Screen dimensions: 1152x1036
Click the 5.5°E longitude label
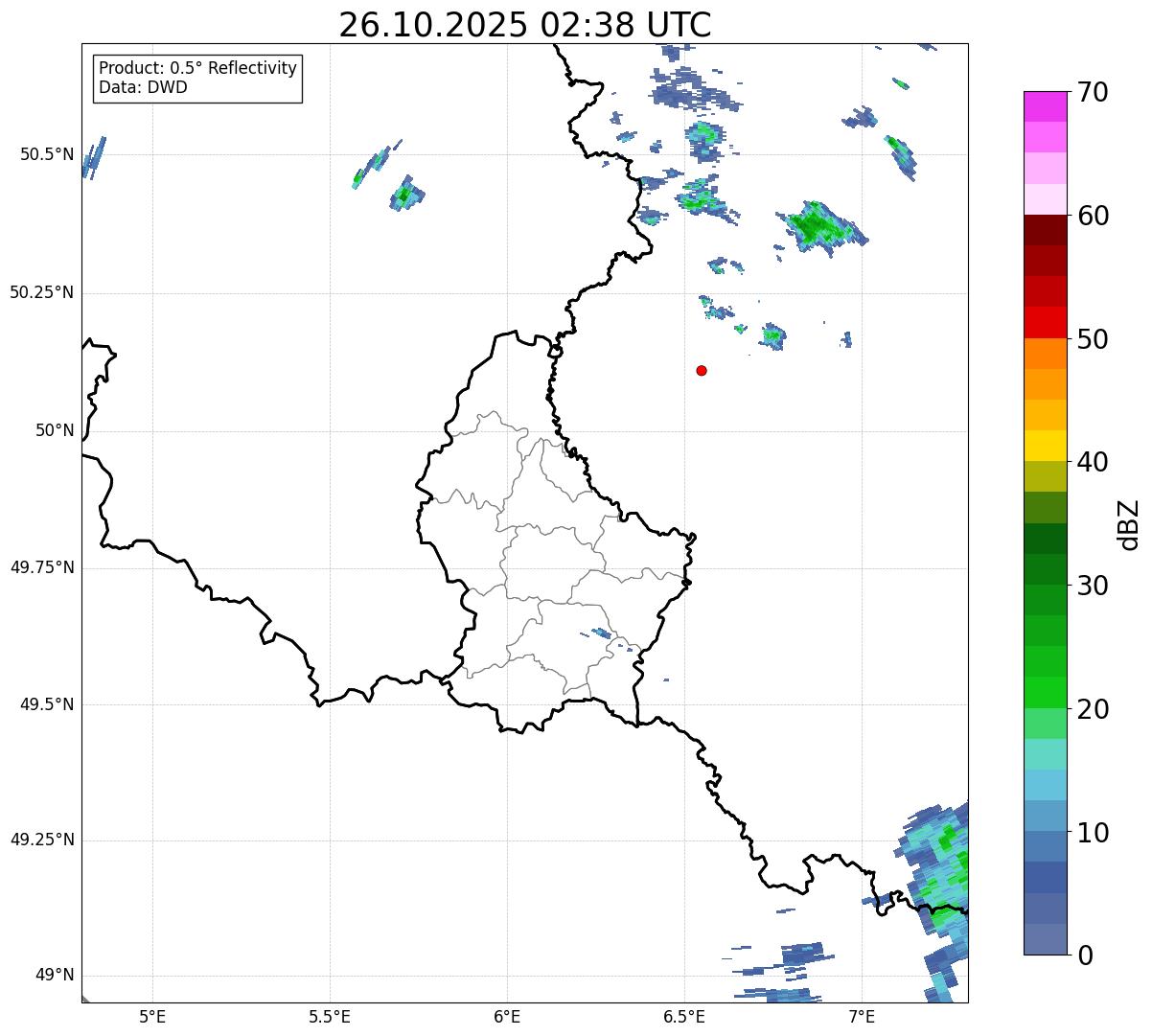(x=330, y=1016)
